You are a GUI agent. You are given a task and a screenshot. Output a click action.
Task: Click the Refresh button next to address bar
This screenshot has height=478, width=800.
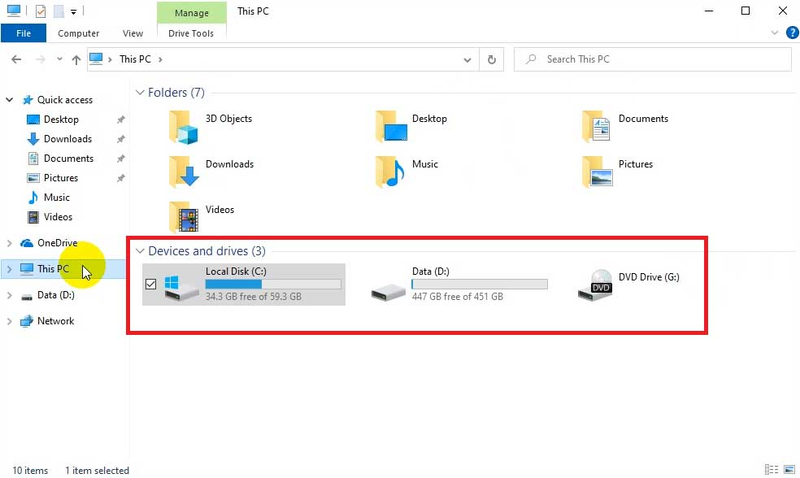[x=491, y=60]
